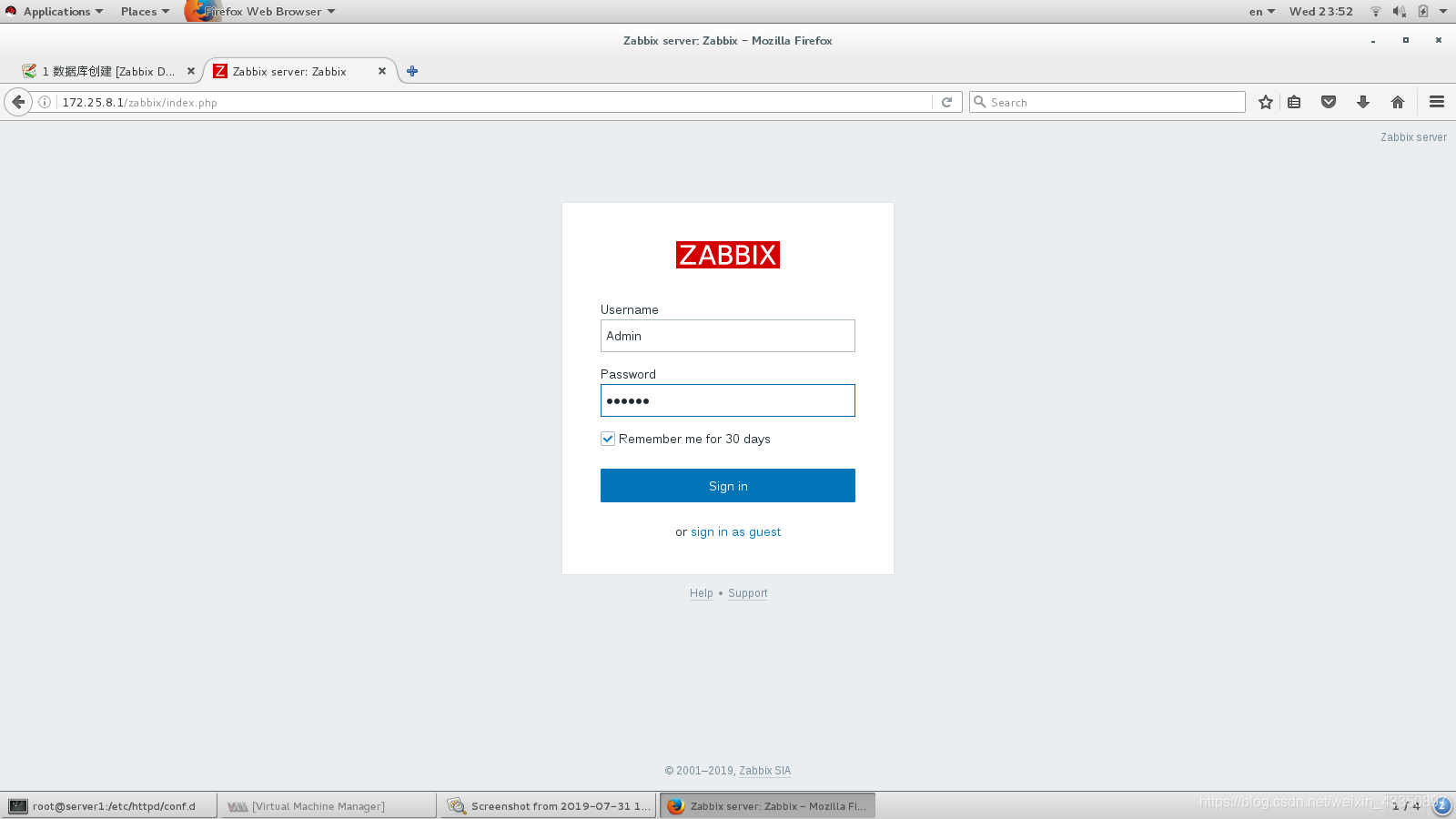Click the battery power icon
This screenshot has height=819, width=1456.
tap(1423, 12)
